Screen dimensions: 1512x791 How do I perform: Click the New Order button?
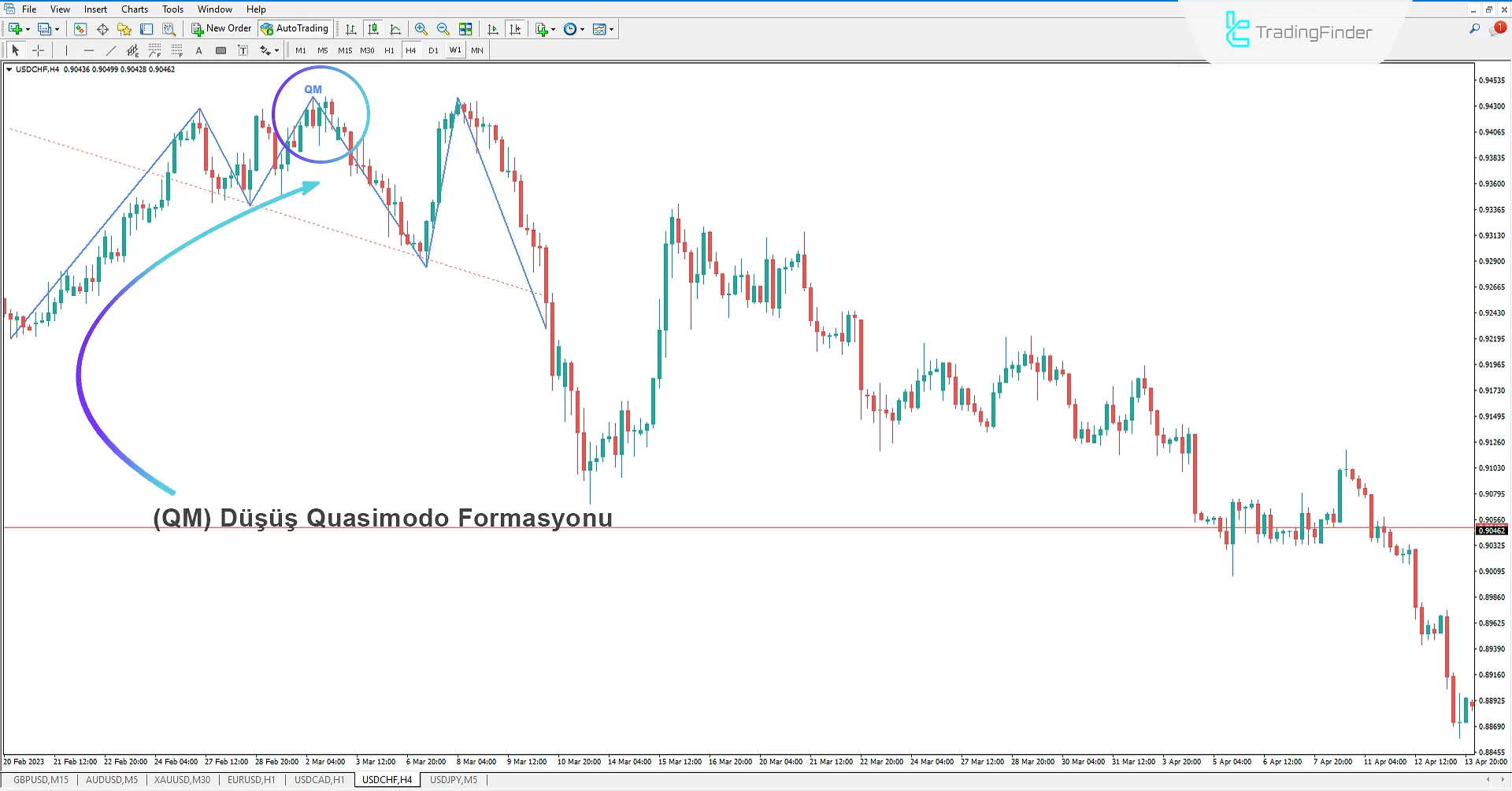[x=221, y=29]
